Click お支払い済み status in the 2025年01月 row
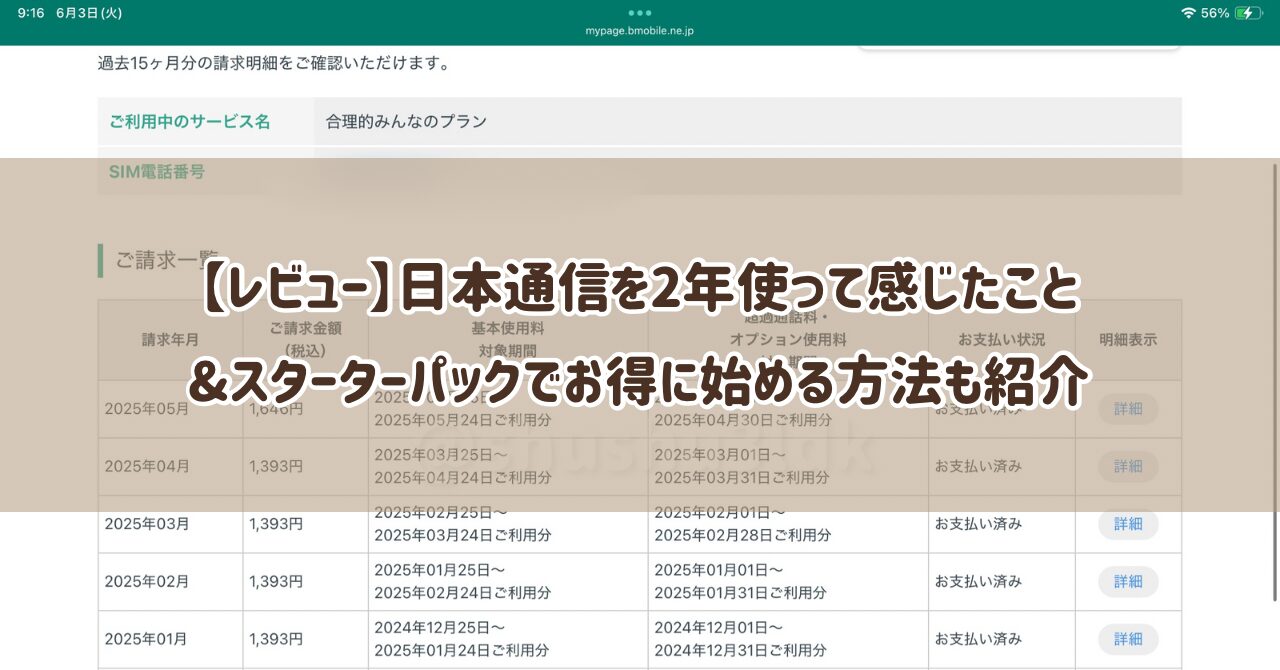This screenshot has height=670, width=1280. tap(978, 639)
